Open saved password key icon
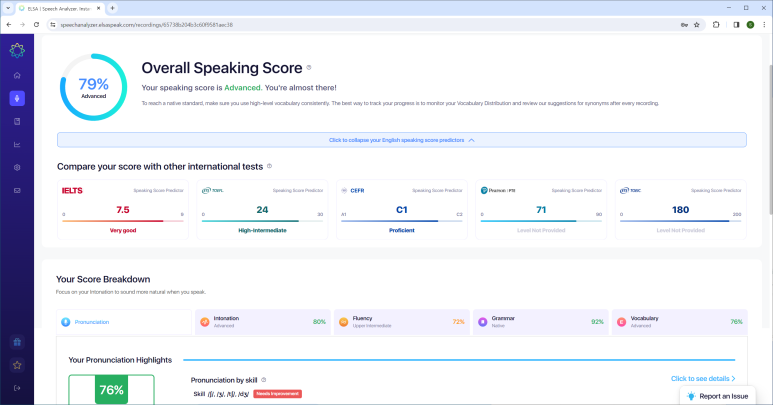The height and width of the screenshot is (405, 773). pyautogui.click(x=684, y=25)
